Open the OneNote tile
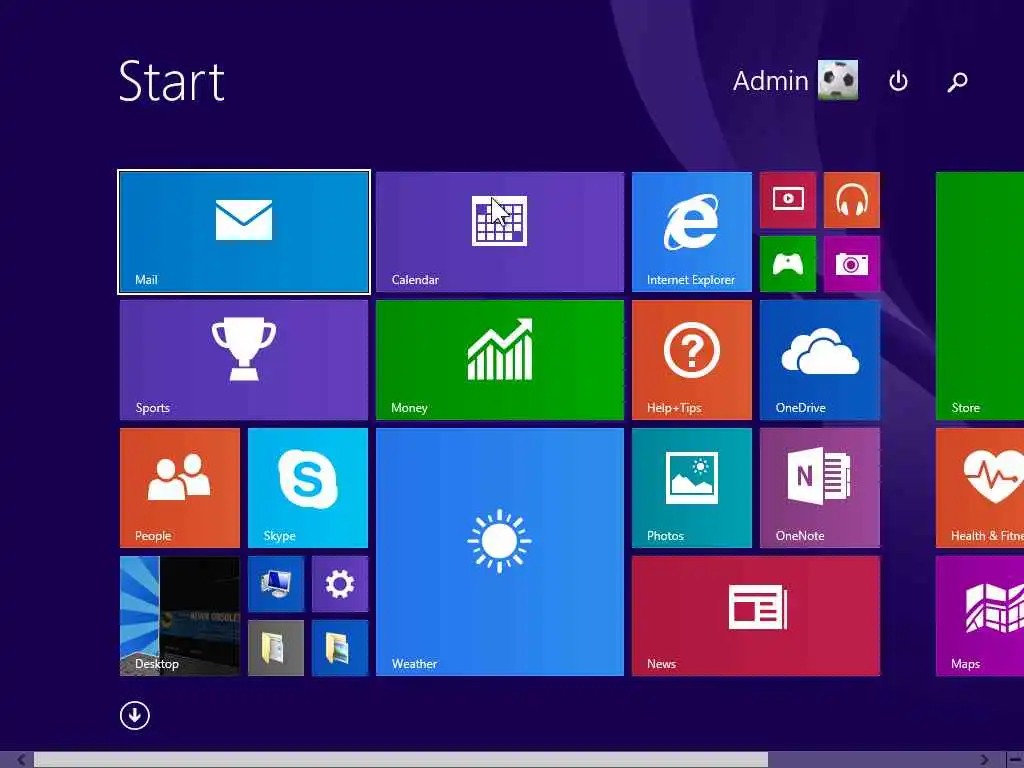Screen dimensions: 1024x768 [x=820, y=488]
